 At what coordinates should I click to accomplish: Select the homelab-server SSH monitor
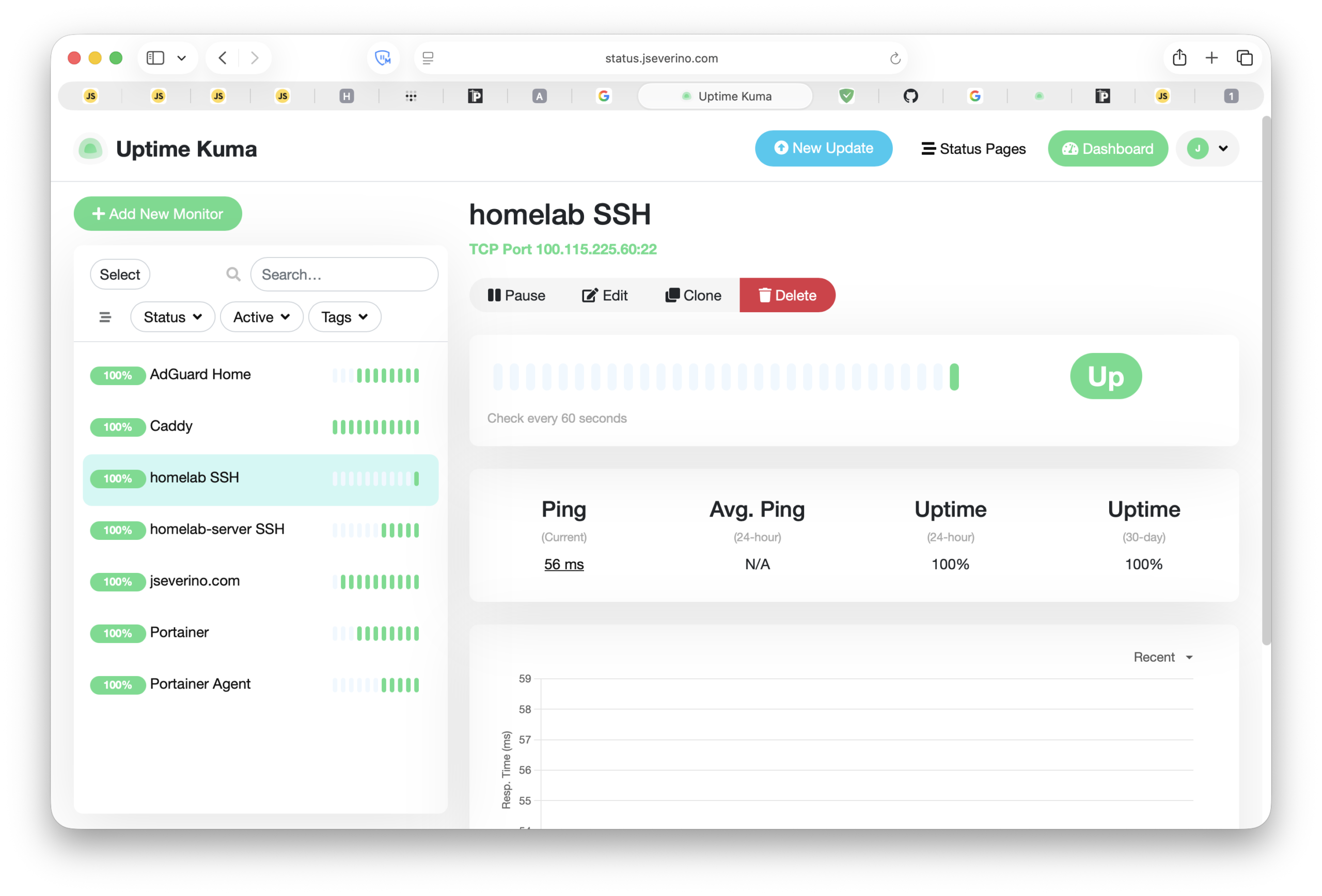coord(261,530)
